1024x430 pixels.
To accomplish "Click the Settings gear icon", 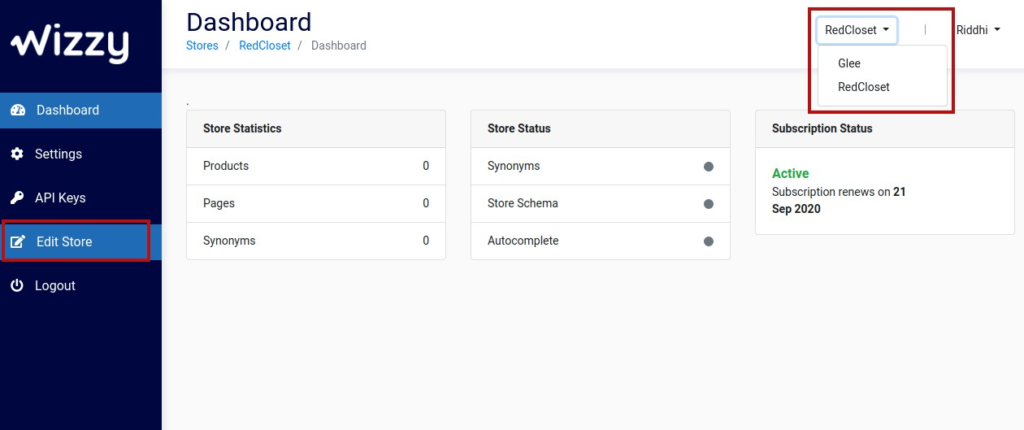I will coord(18,154).
